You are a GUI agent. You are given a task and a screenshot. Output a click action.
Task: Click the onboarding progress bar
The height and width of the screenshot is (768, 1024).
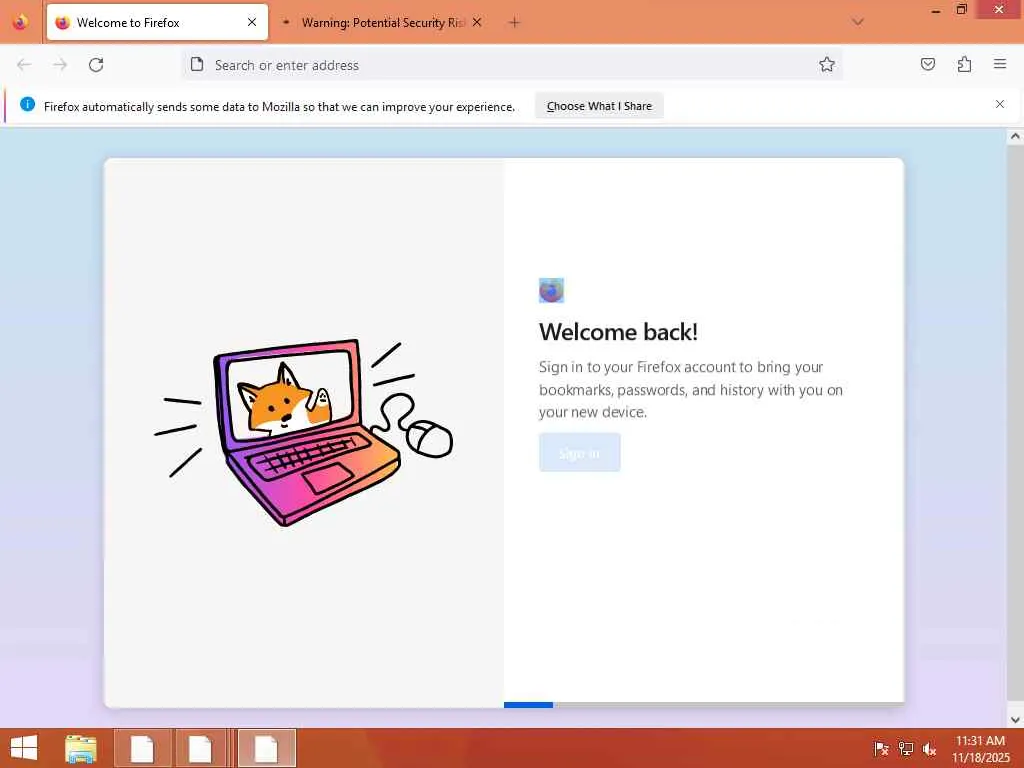[704, 705]
